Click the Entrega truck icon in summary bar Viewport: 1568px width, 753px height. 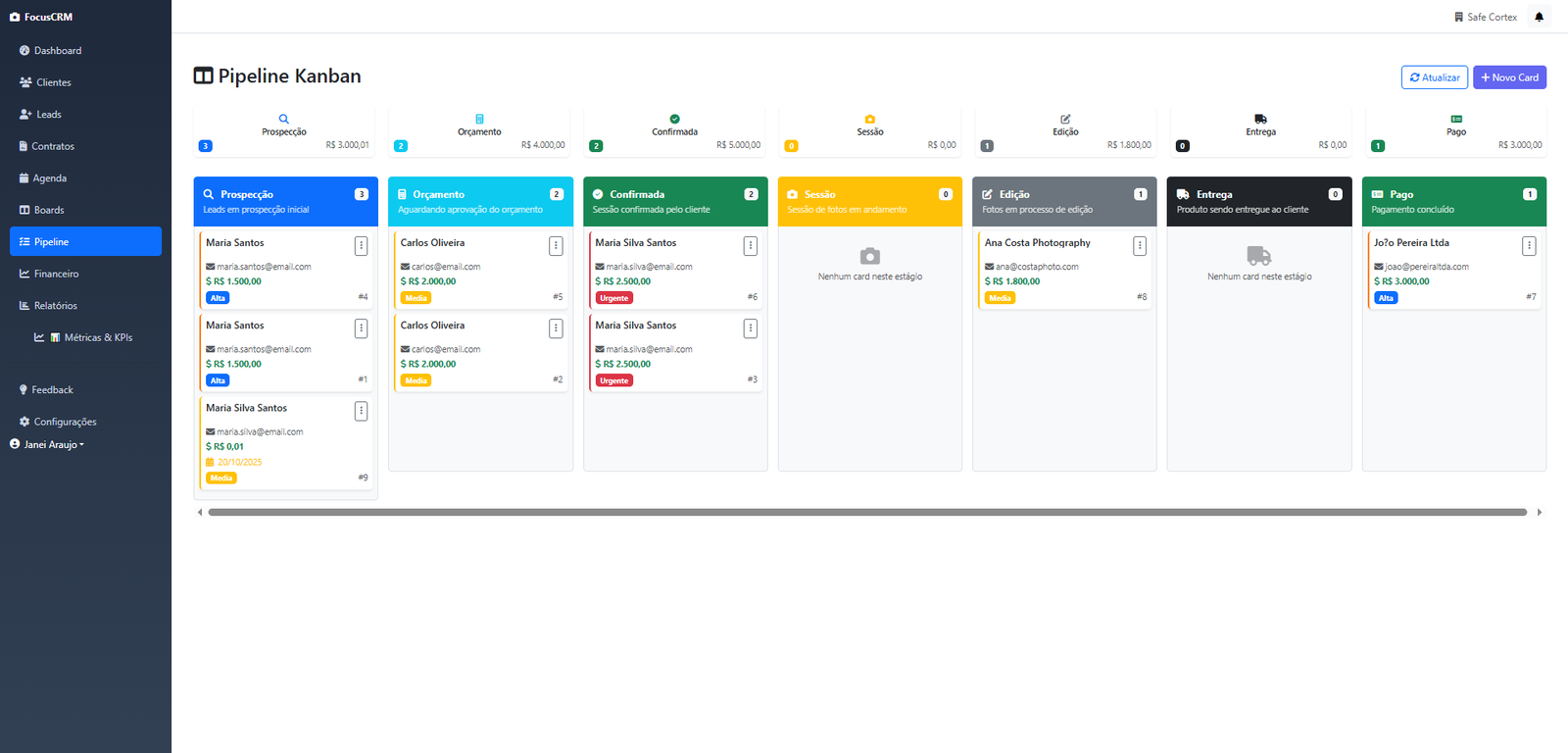1260,119
